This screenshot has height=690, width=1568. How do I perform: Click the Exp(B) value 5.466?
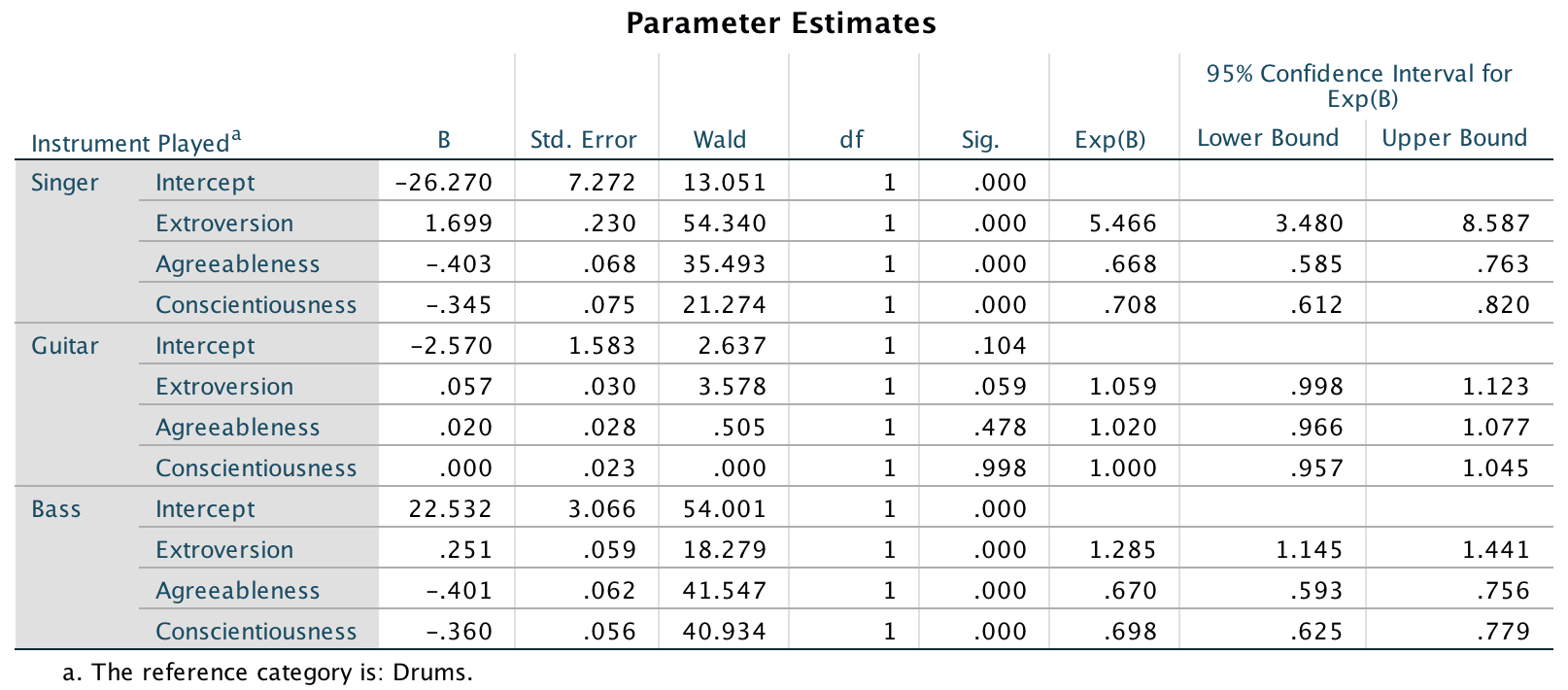pyautogui.click(x=1123, y=224)
